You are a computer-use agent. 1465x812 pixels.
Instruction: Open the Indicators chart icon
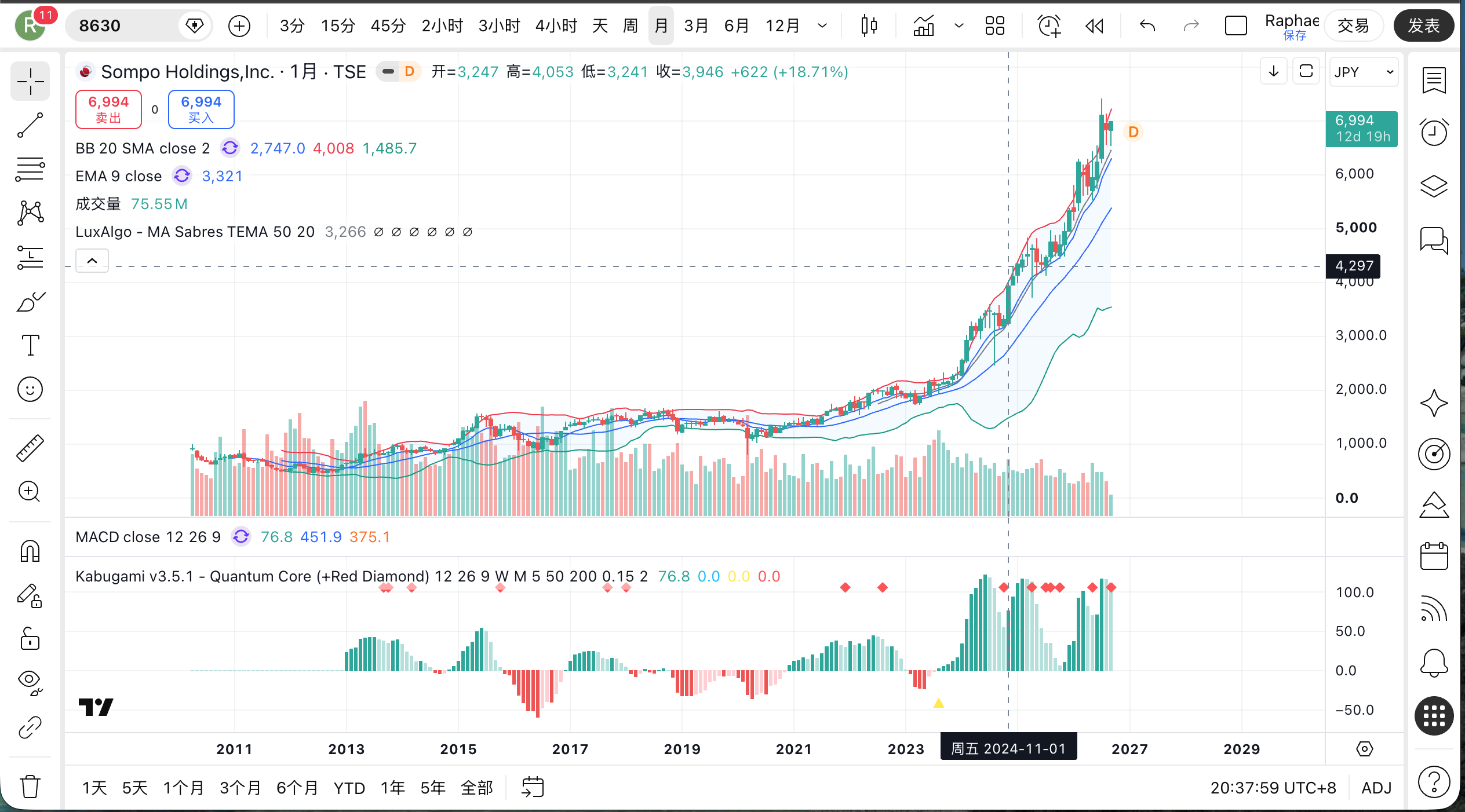pos(924,25)
